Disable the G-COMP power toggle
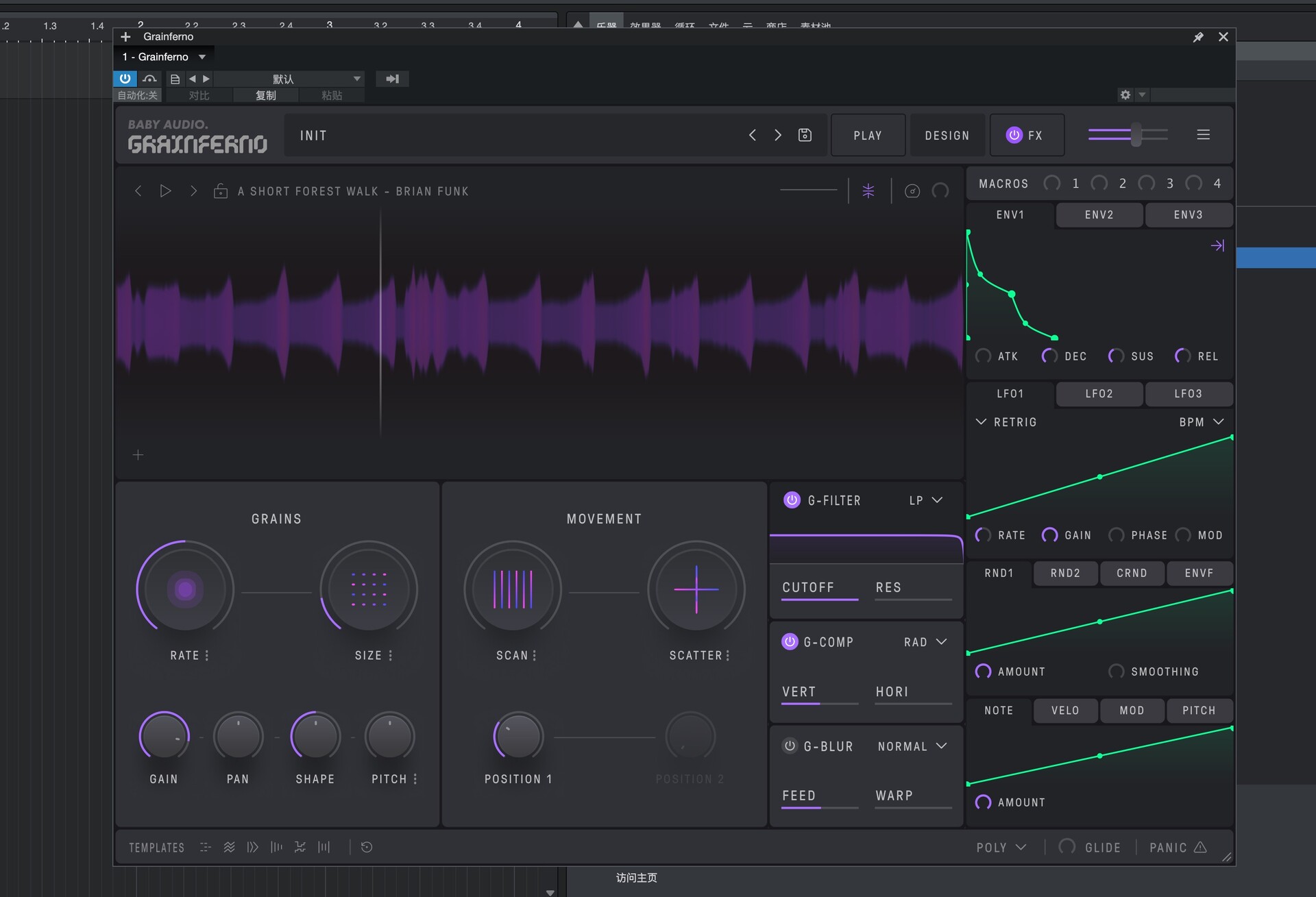This screenshot has width=1316, height=897. point(790,642)
